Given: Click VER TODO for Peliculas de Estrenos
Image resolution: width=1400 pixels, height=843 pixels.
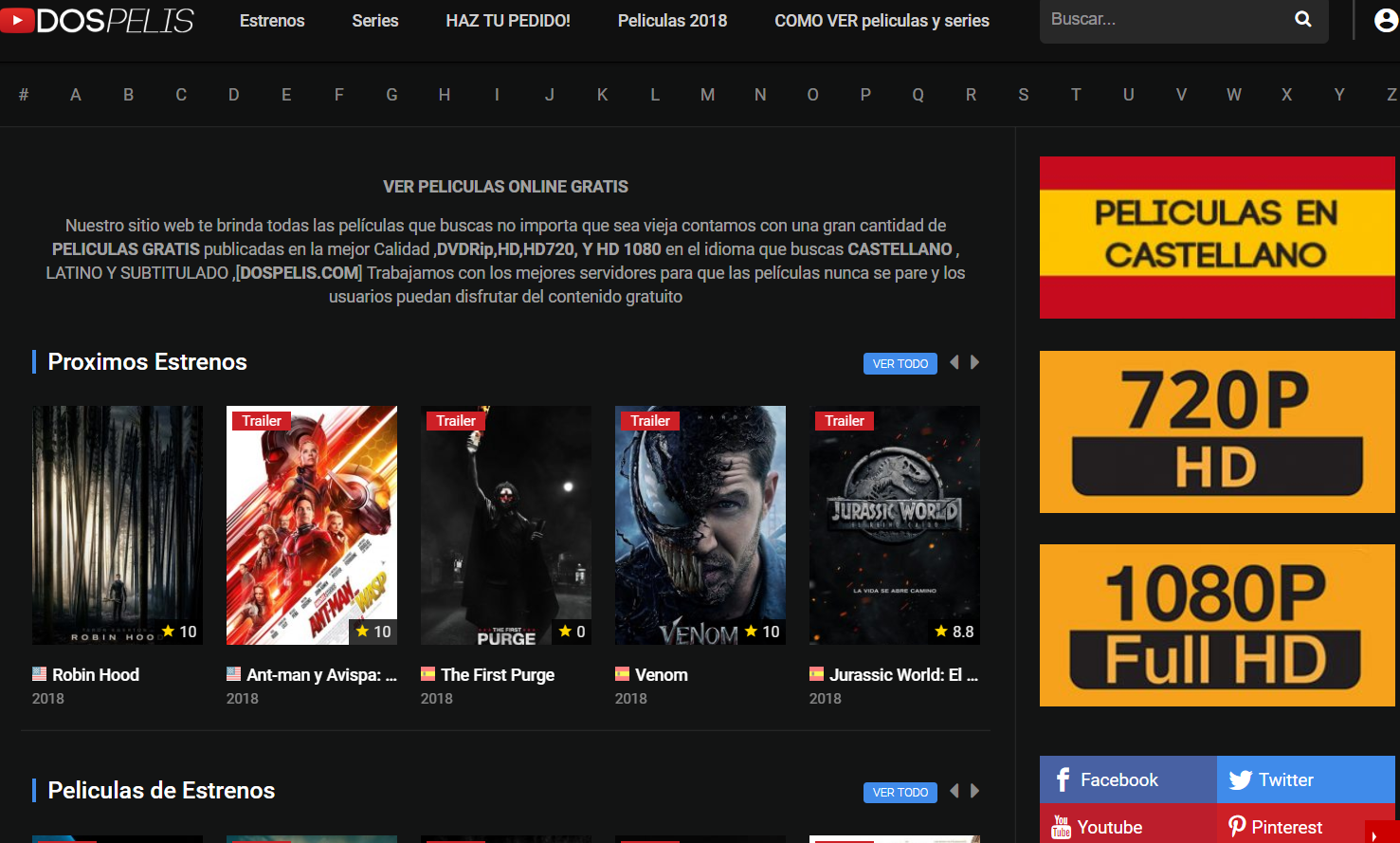Looking at the screenshot, I should tap(900, 793).
